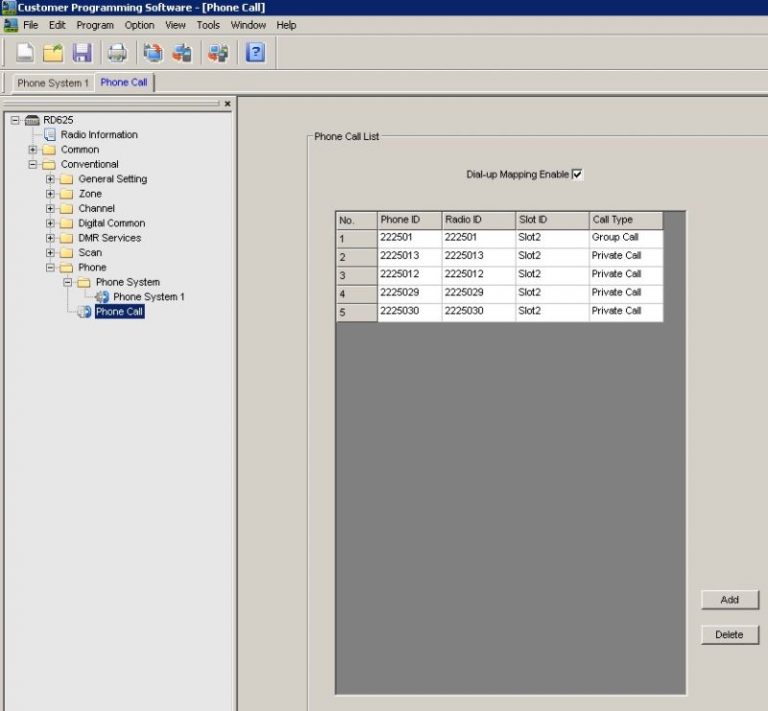Click the Help question mark icon
768x711 pixels.
(255, 52)
